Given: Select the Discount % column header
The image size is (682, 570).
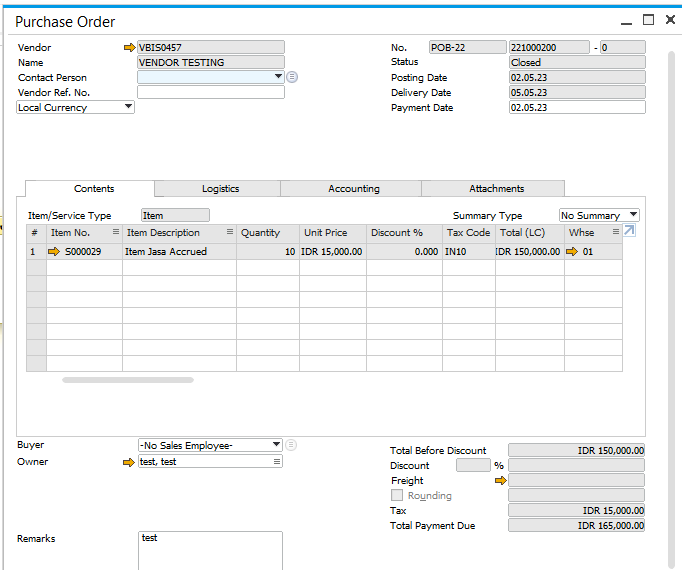Looking at the screenshot, I should (405, 233).
